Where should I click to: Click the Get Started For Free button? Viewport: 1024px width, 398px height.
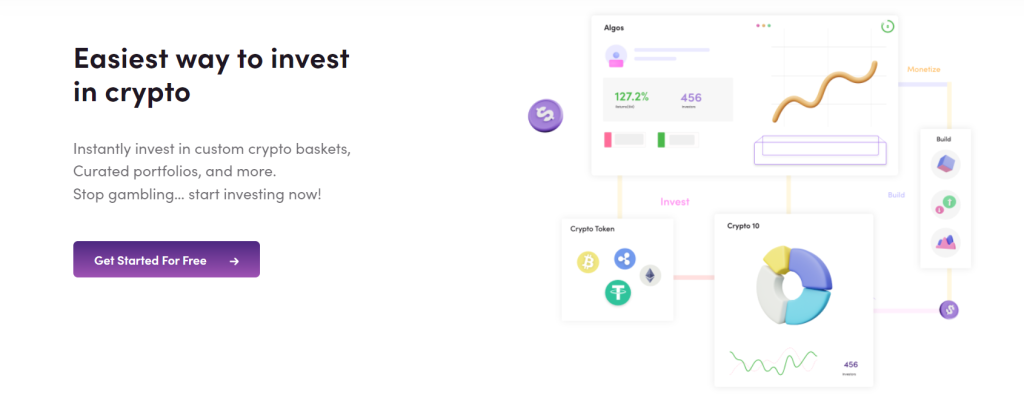[x=167, y=259]
